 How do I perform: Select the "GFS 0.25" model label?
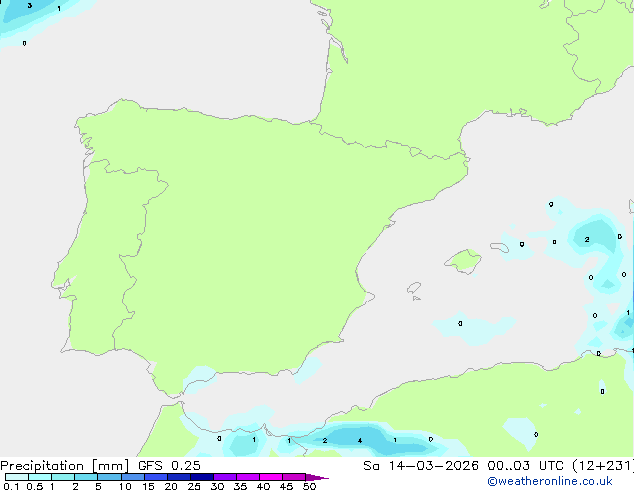tap(169, 466)
